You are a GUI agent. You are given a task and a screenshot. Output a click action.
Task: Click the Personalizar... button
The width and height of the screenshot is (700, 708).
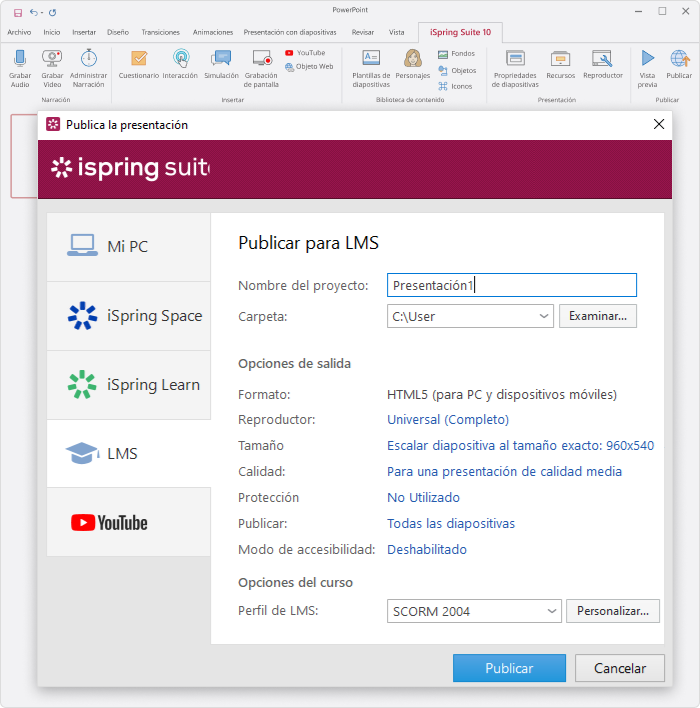pyautogui.click(x=613, y=611)
